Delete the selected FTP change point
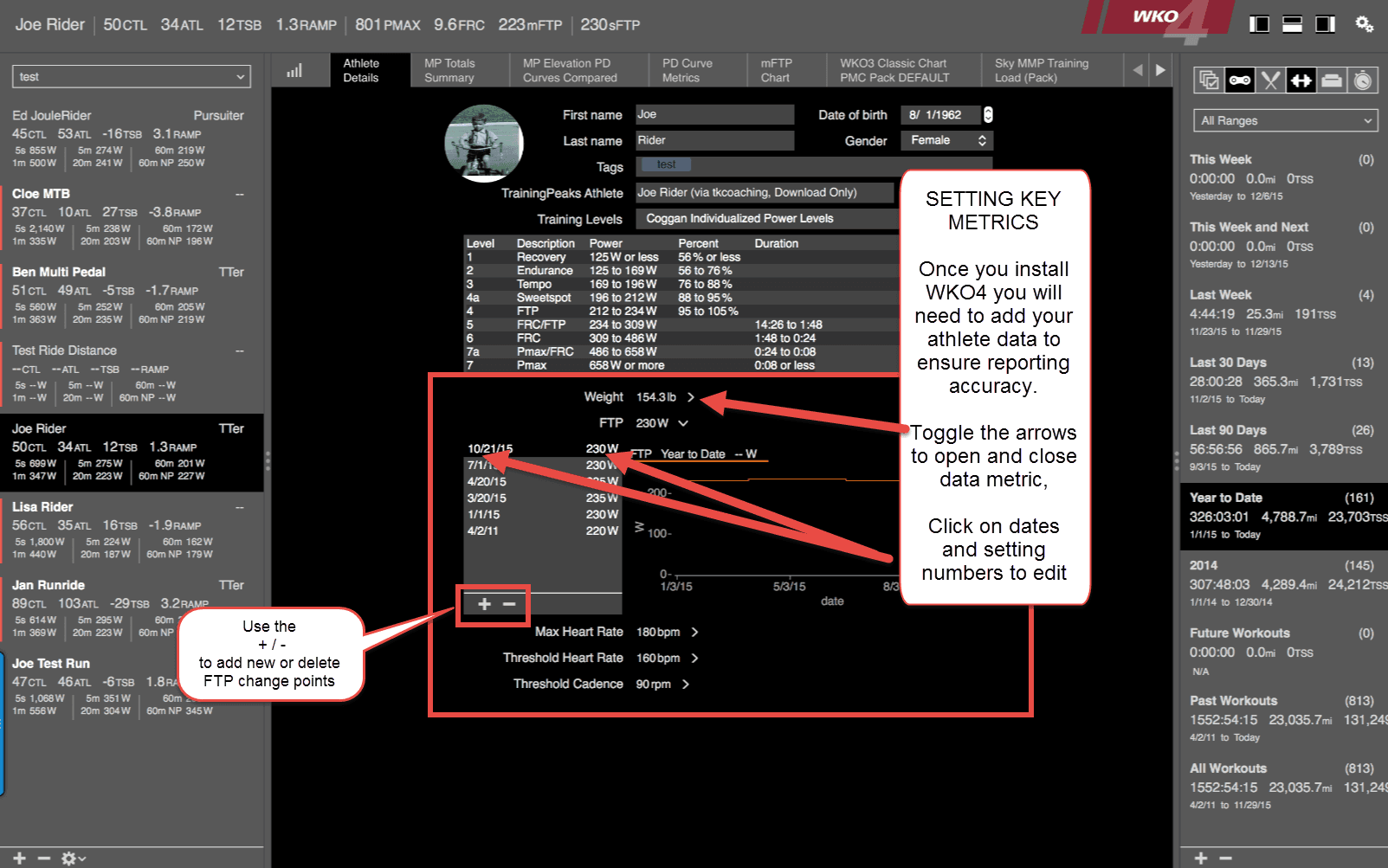Image resolution: width=1388 pixels, height=868 pixels. [x=509, y=604]
